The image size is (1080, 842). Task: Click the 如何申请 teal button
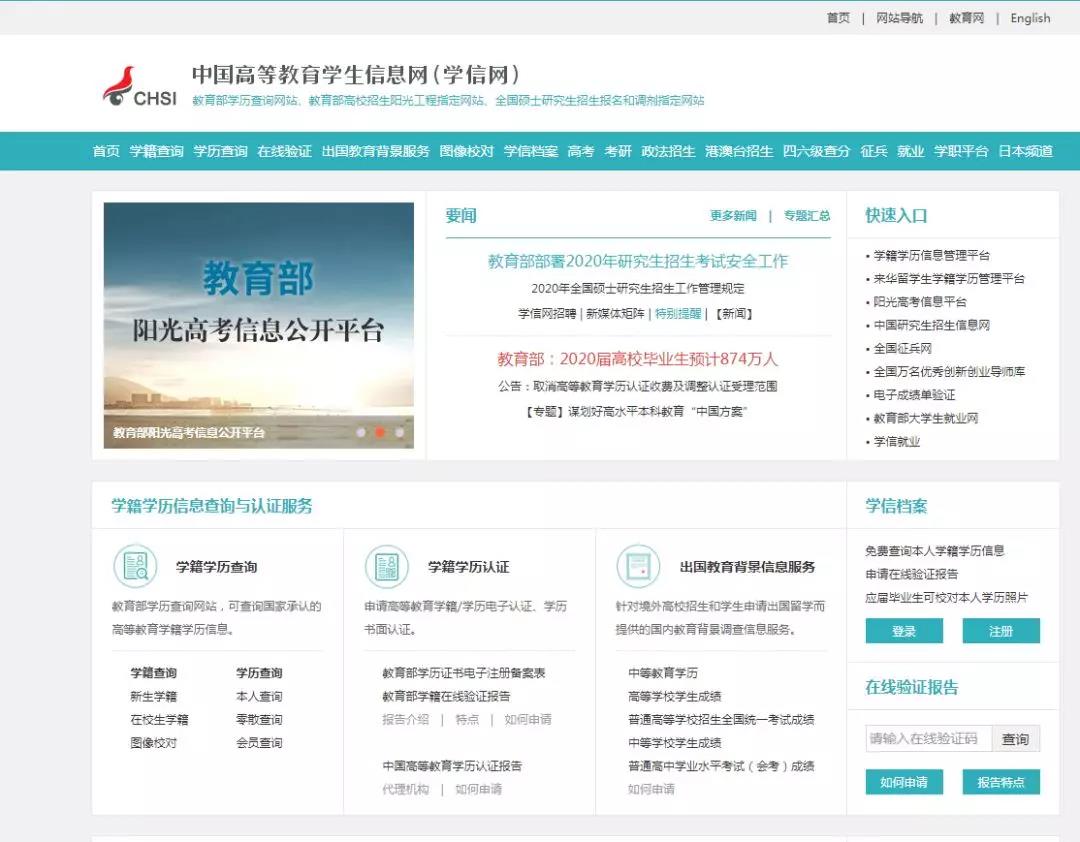(x=904, y=782)
